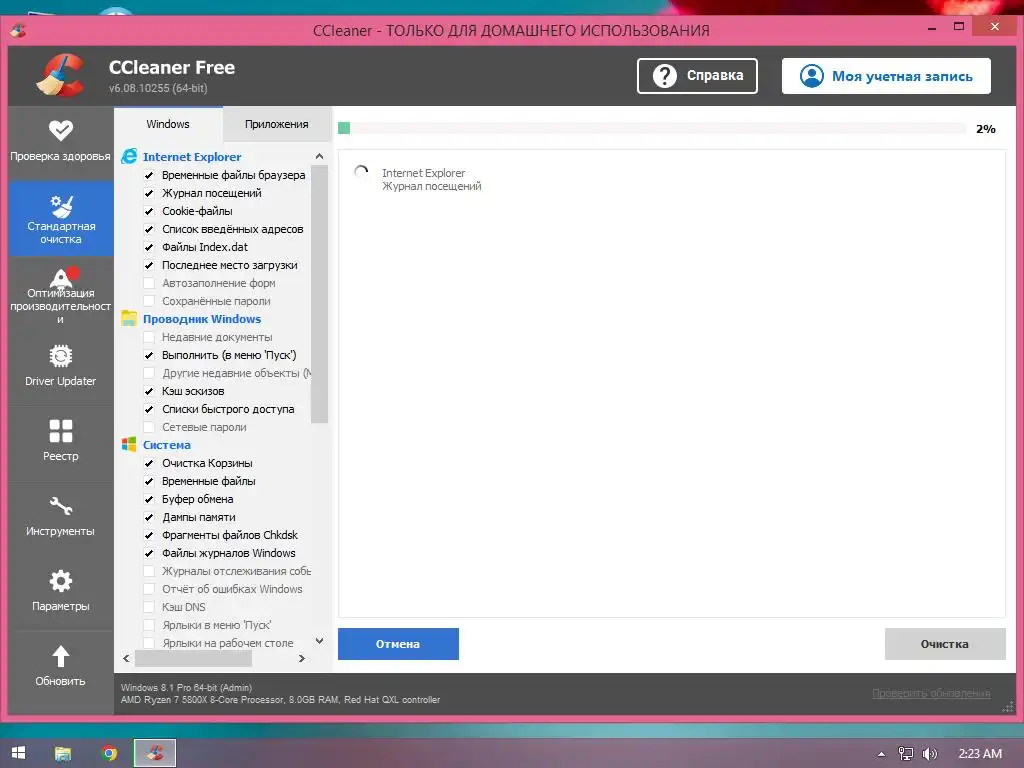1024x768 pixels.
Task: Click Списки быстрого доступа label
Action: coord(228,409)
